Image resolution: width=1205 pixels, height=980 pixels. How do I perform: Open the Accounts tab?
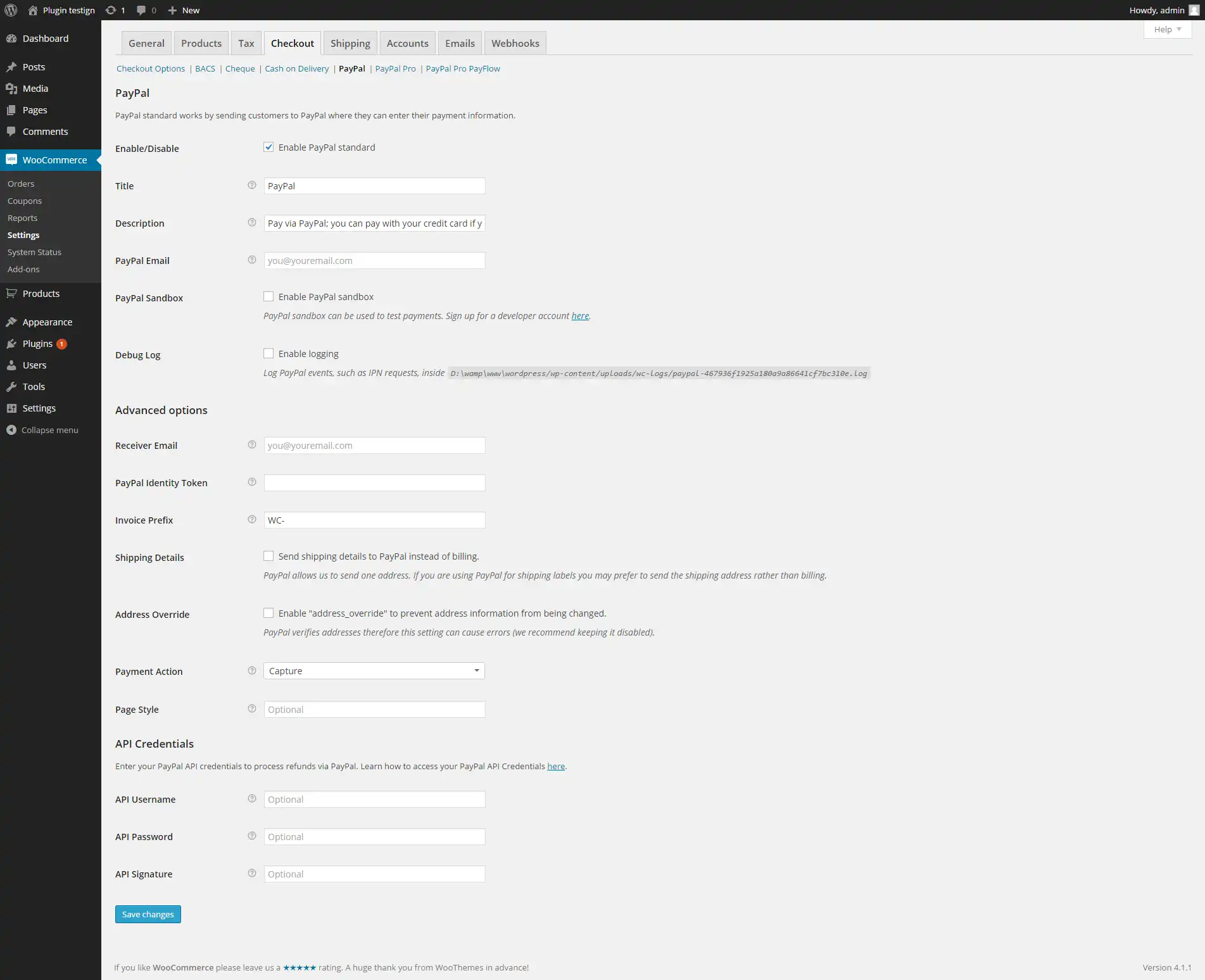pyautogui.click(x=408, y=43)
